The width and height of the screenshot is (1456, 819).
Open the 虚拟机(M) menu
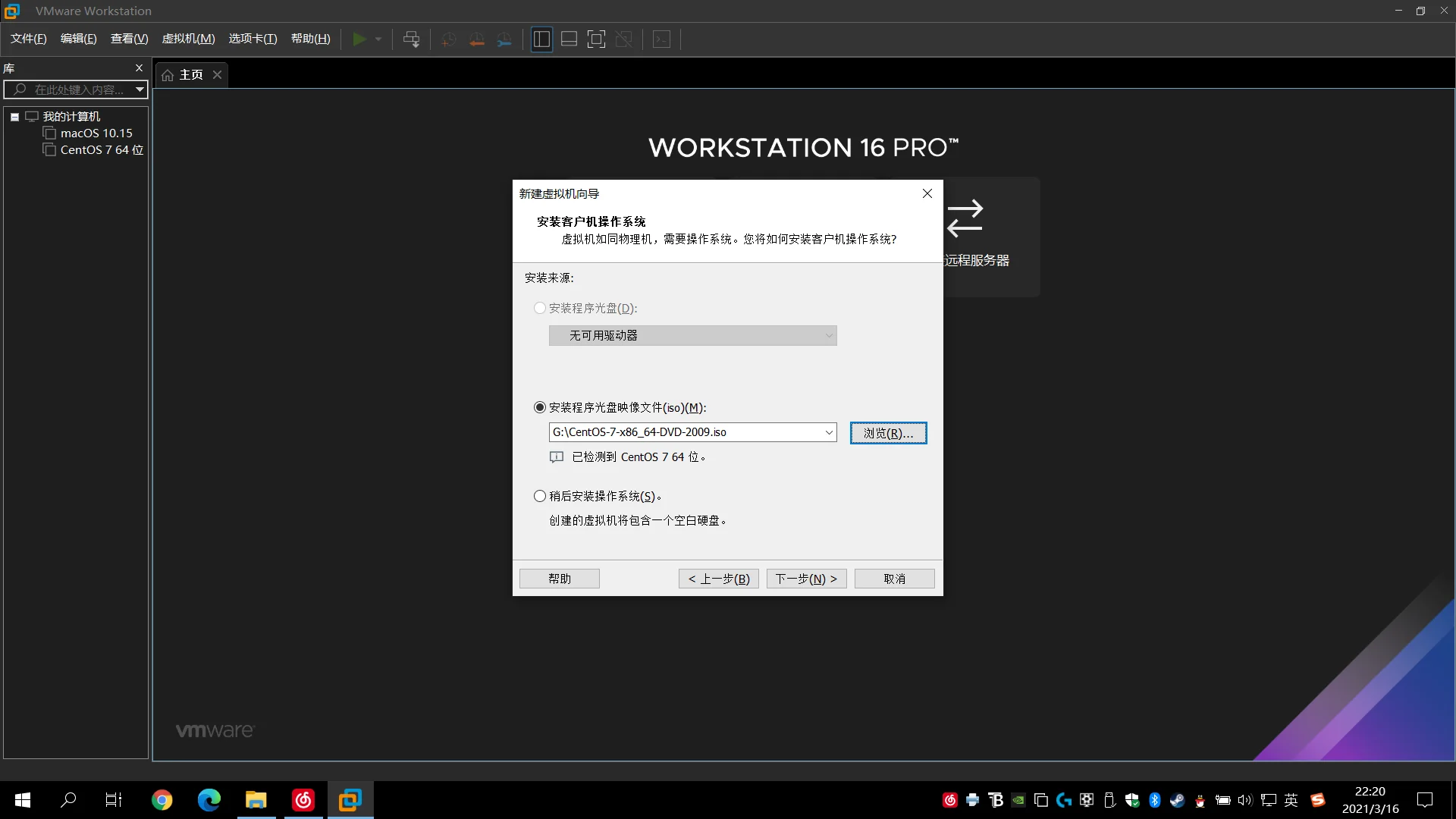[188, 39]
